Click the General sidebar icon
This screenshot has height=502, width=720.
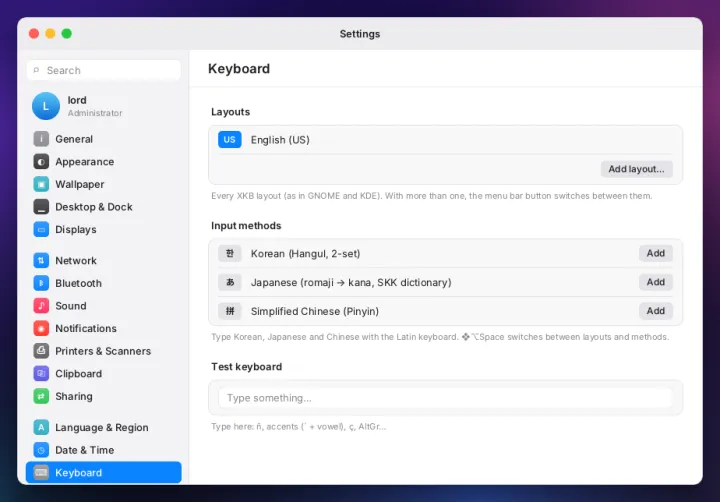coord(41,139)
